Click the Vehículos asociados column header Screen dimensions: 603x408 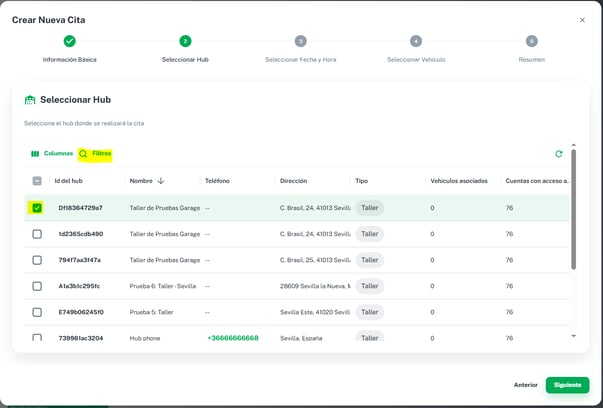point(459,181)
